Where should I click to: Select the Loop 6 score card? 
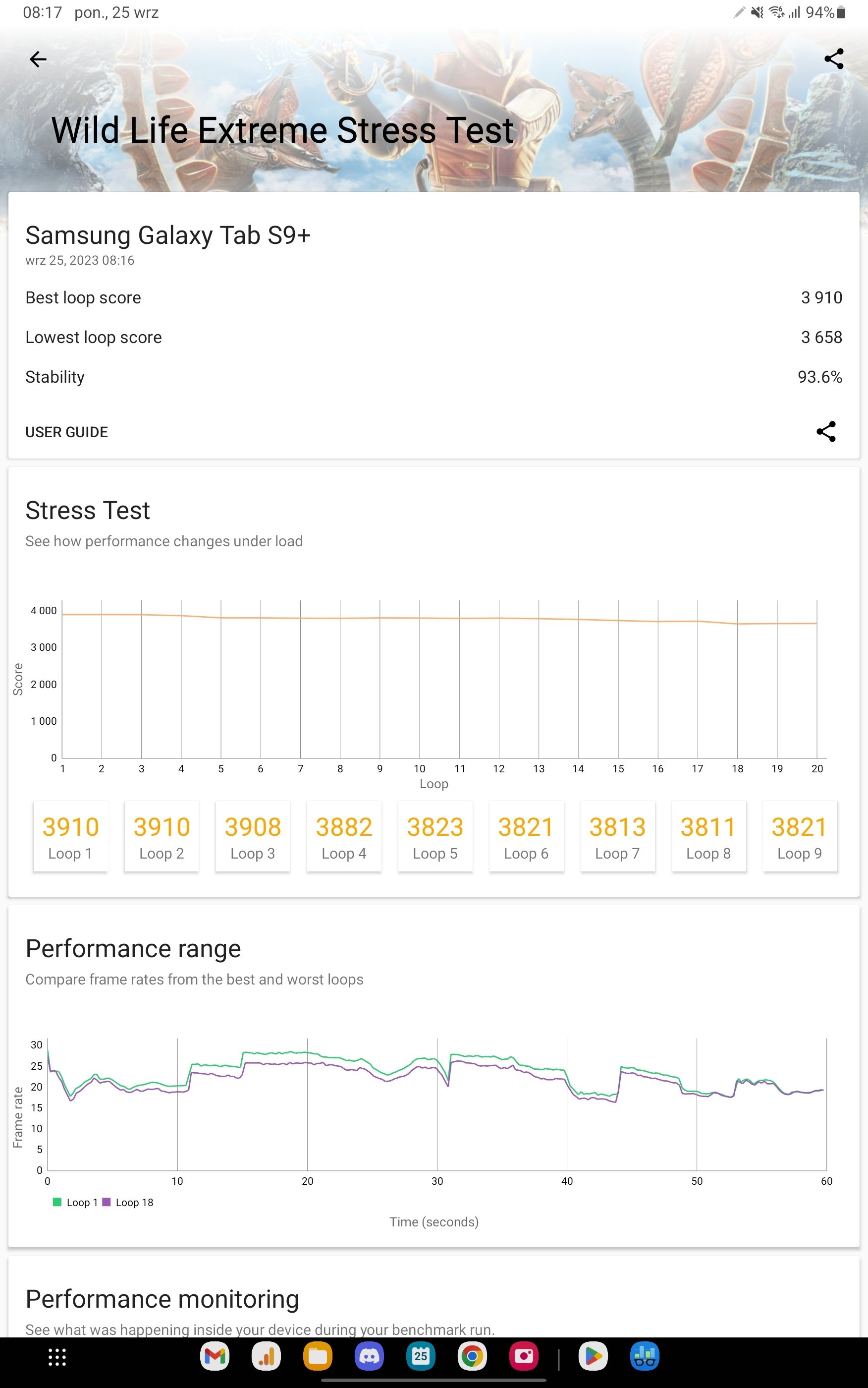pyautogui.click(x=526, y=837)
